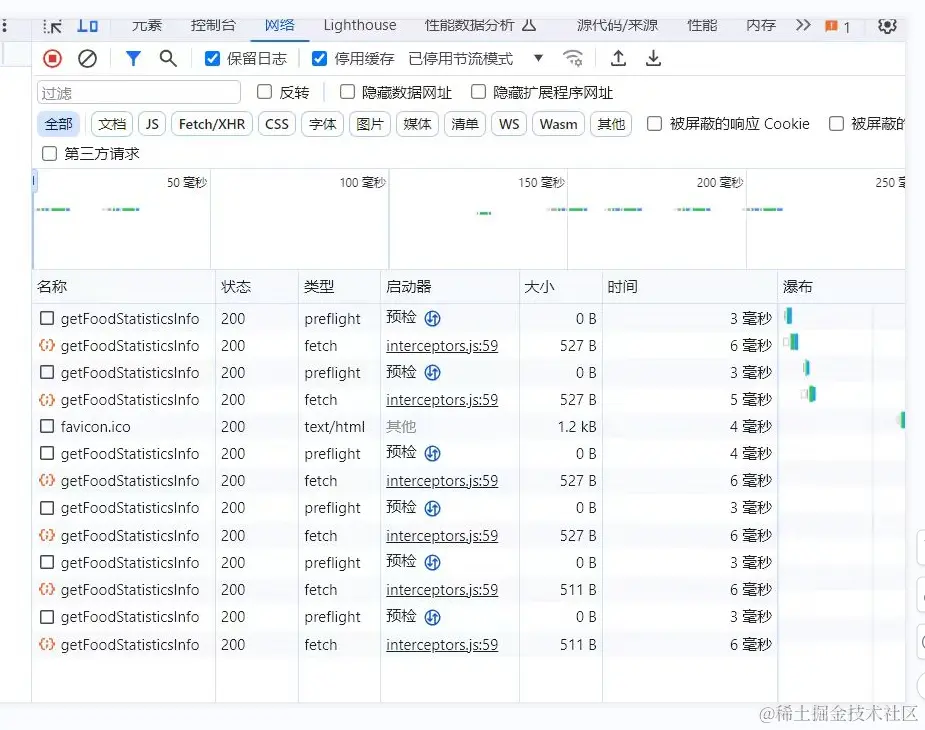The height and width of the screenshot is (730, 925).
Task: Filter by CSS type
Action: [277, 125]
